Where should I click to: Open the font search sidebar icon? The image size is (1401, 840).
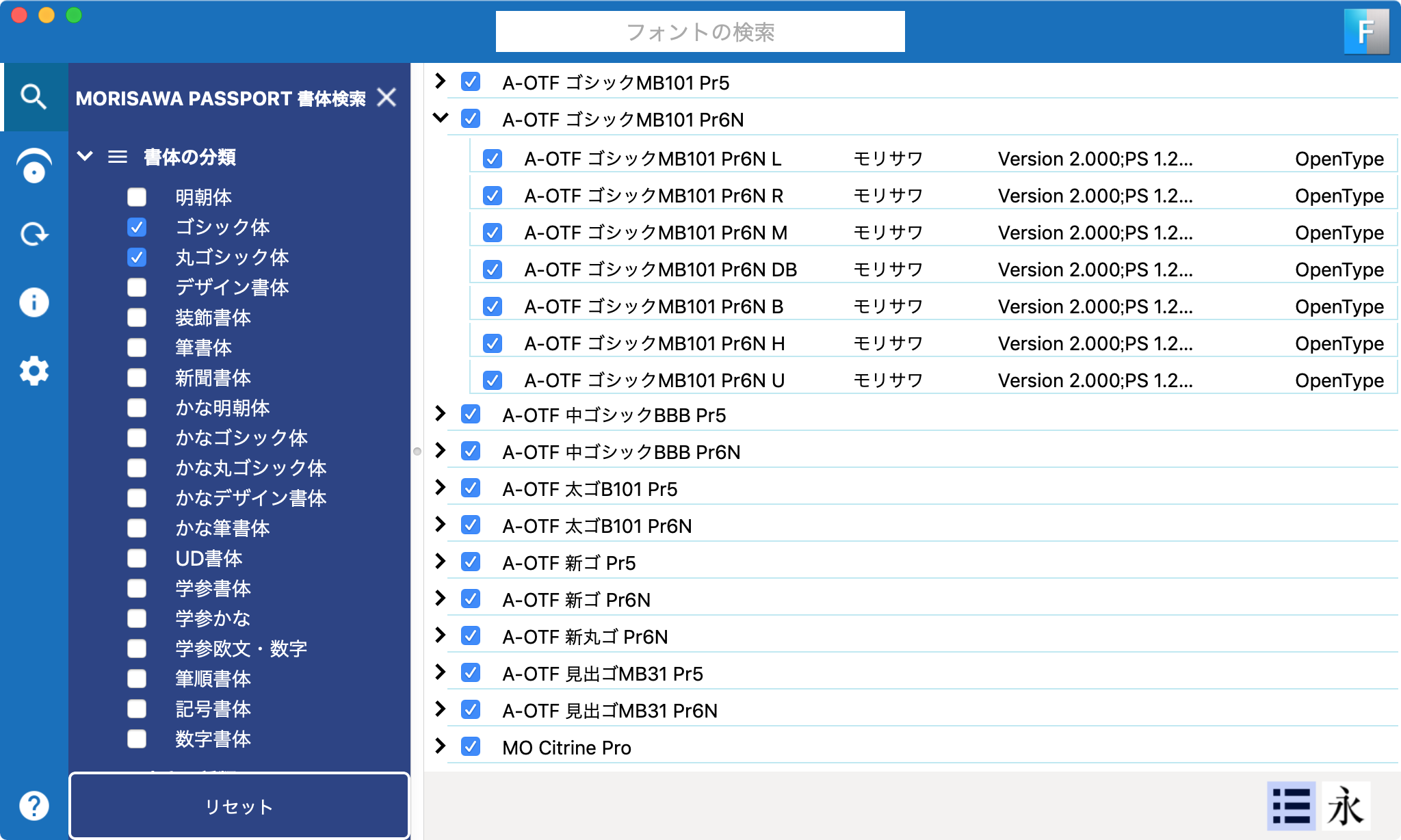(34, 96)
